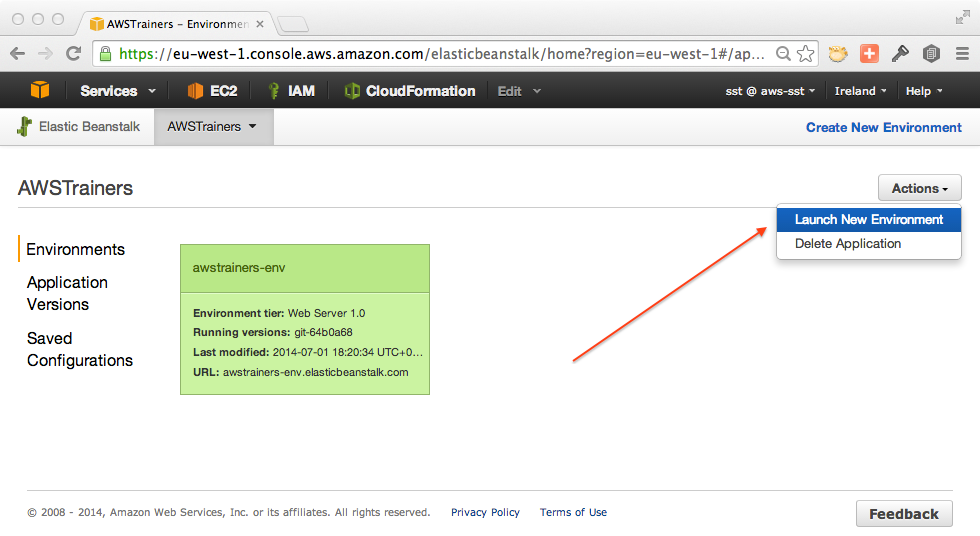This screenshot has width=980, height=536.
Task: Expand the Edit shortcuts dropdown
Action: (519, 91)
